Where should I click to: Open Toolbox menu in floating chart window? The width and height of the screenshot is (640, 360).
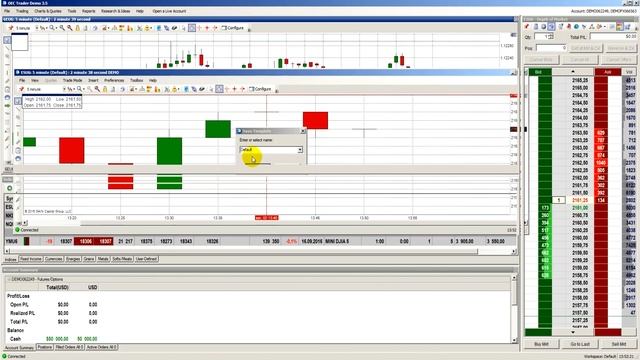136,80
